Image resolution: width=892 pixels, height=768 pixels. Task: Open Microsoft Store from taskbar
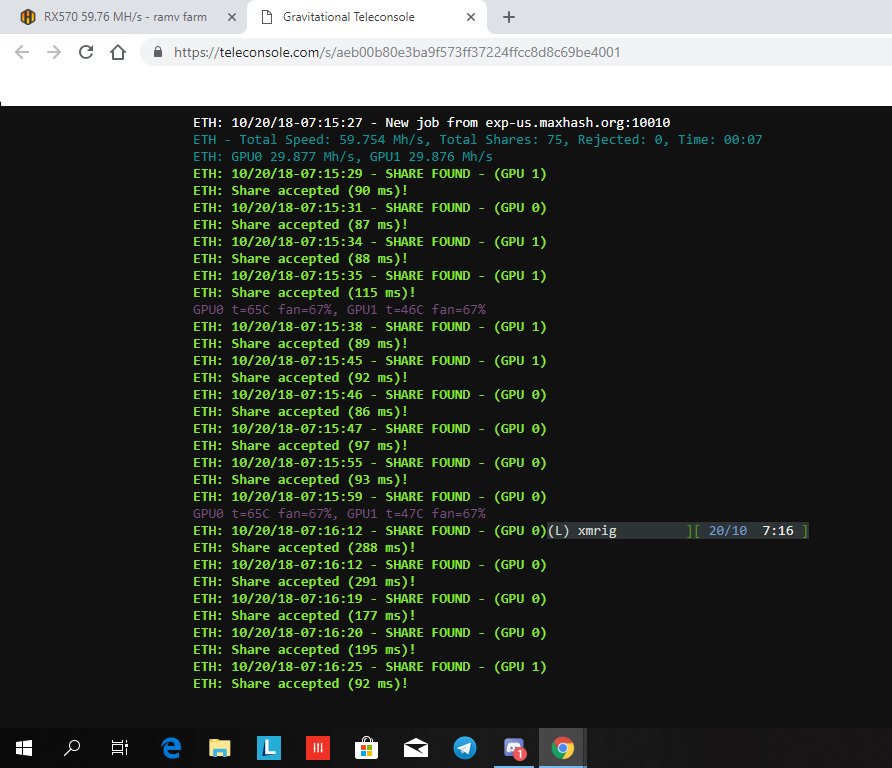(x=366, y=748)
